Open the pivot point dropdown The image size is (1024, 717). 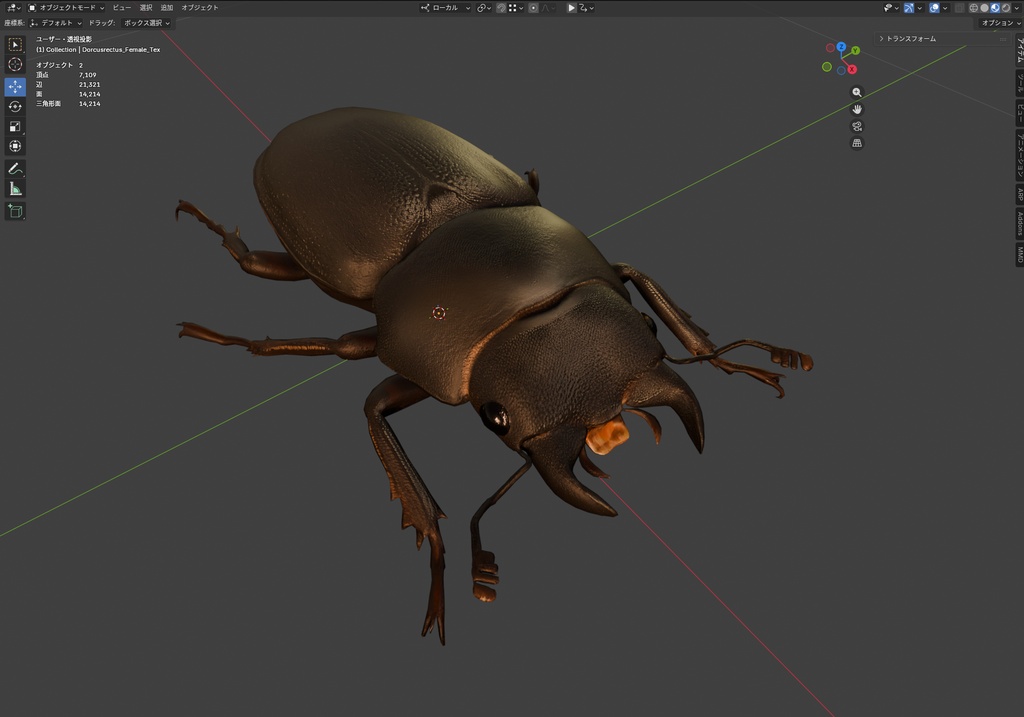click(x=484, y=8)
